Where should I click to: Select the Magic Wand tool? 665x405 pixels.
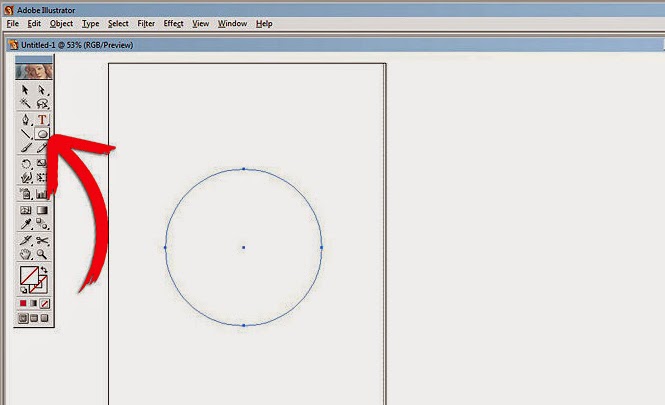pyautogui.click(x=25, y=103)
